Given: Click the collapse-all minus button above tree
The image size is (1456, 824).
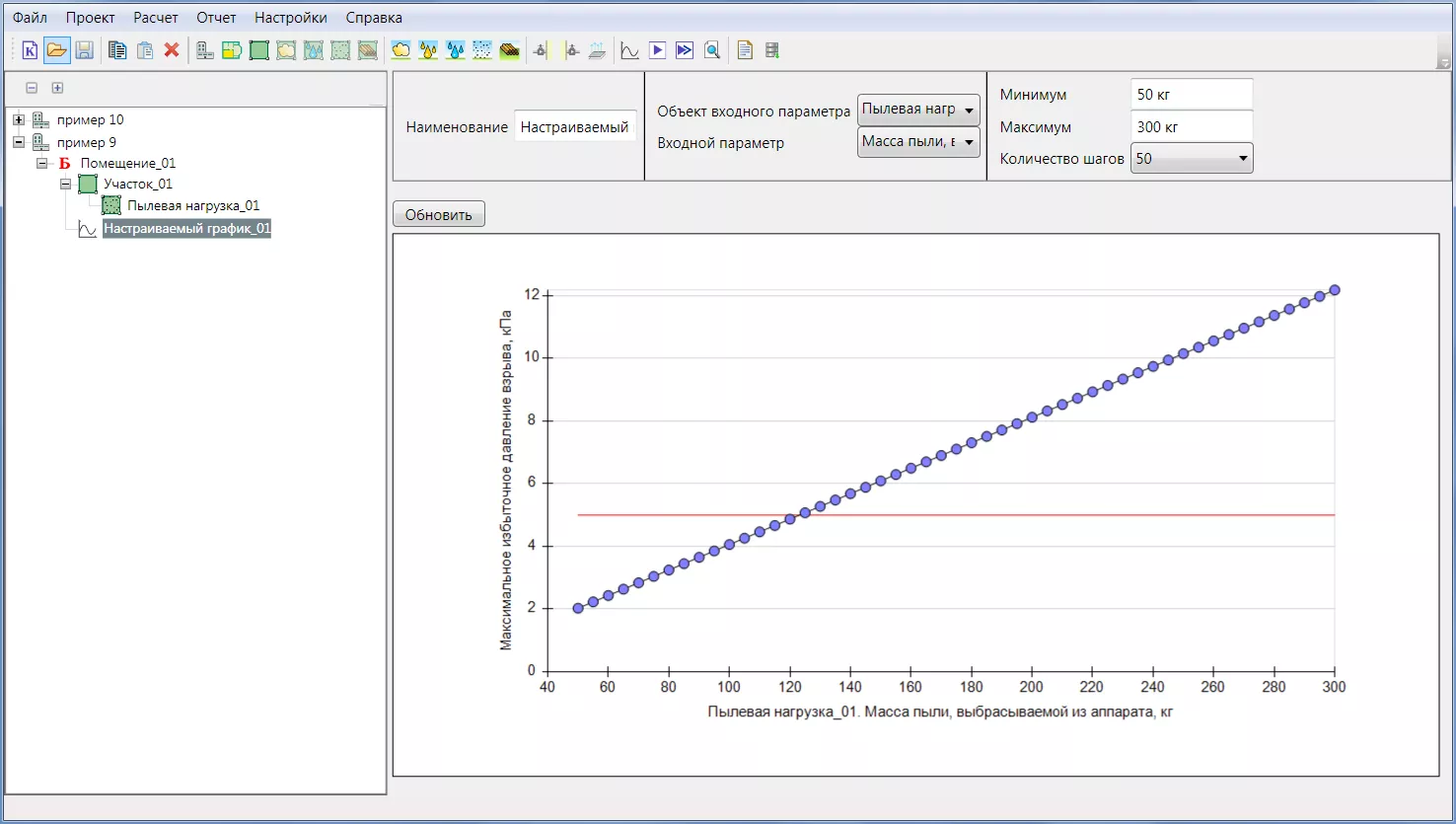Looking at the screenshot, I should 32,88.
